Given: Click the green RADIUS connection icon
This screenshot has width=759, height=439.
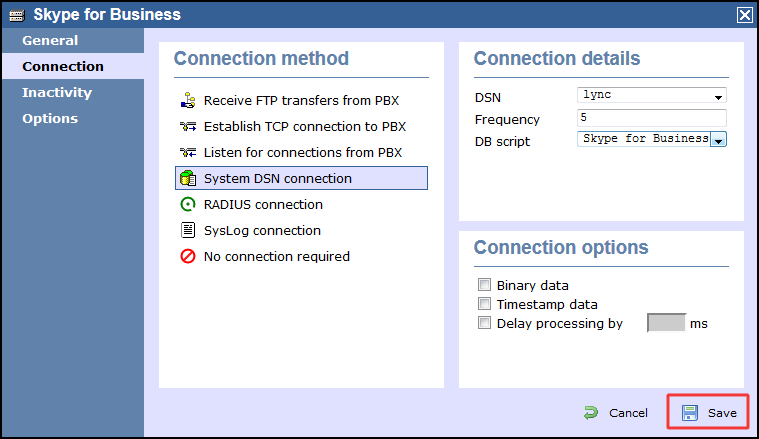Looking at the screenshot, I should tap(187, 205).
